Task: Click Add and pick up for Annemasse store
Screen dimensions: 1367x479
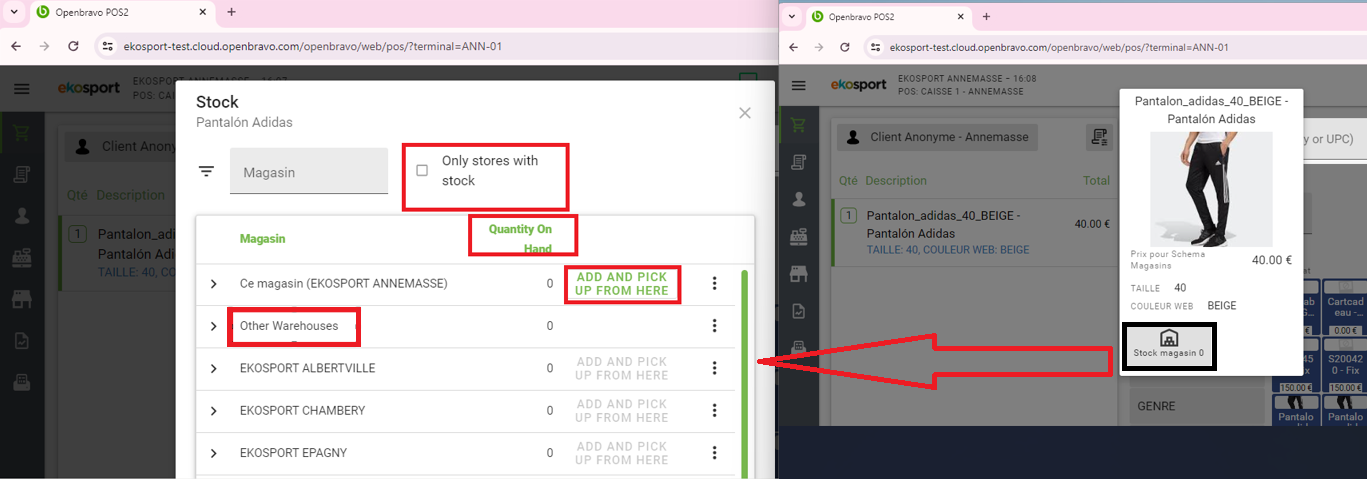Action: pos(622,284)
